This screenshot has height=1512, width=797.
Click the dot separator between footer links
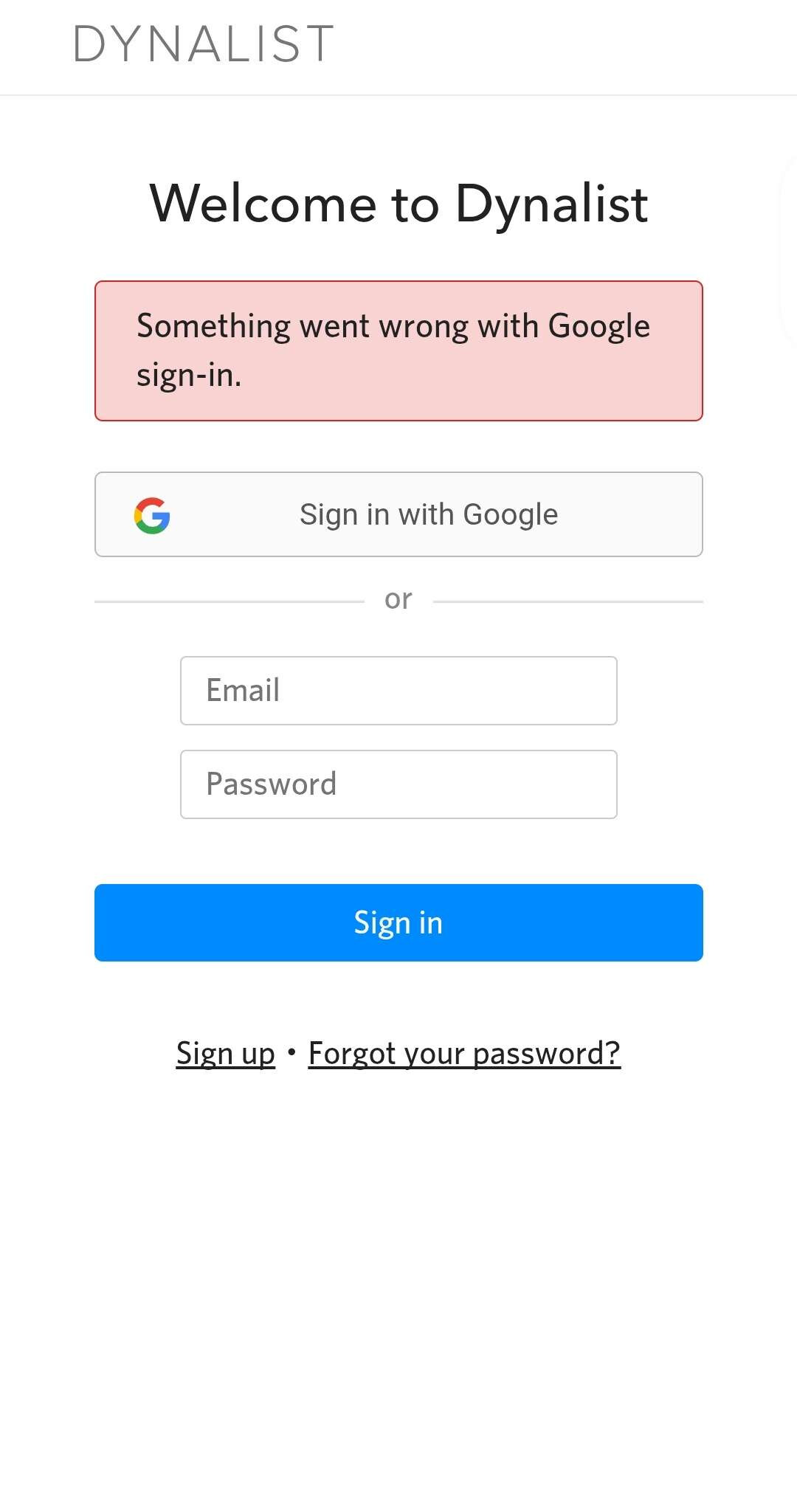[291, 1052]
